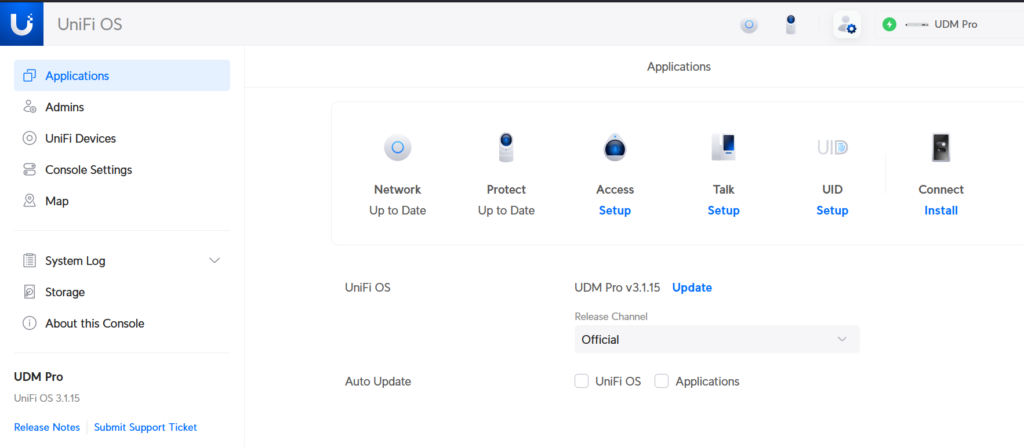The width and height of the screenshot is (1024, 447).
Task: Click the Connect application tile icon
Action: [941, 148]
